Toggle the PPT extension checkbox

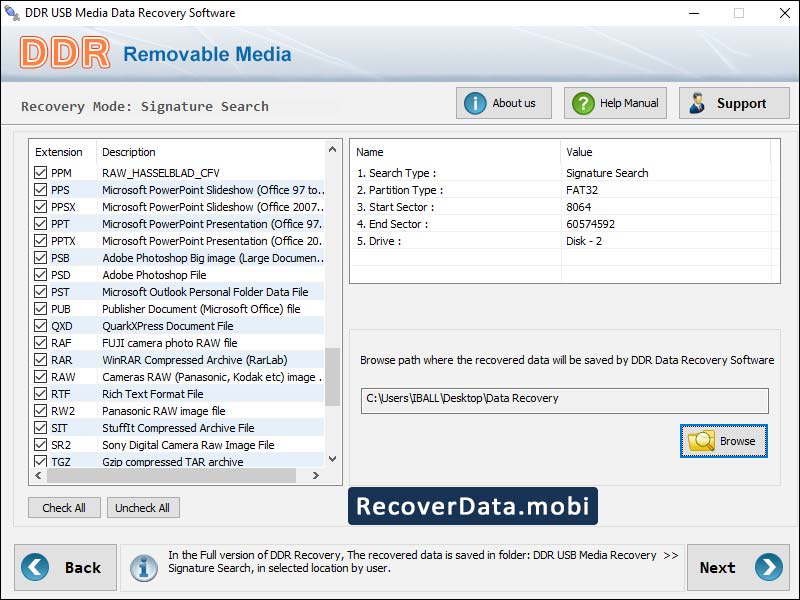40,223
